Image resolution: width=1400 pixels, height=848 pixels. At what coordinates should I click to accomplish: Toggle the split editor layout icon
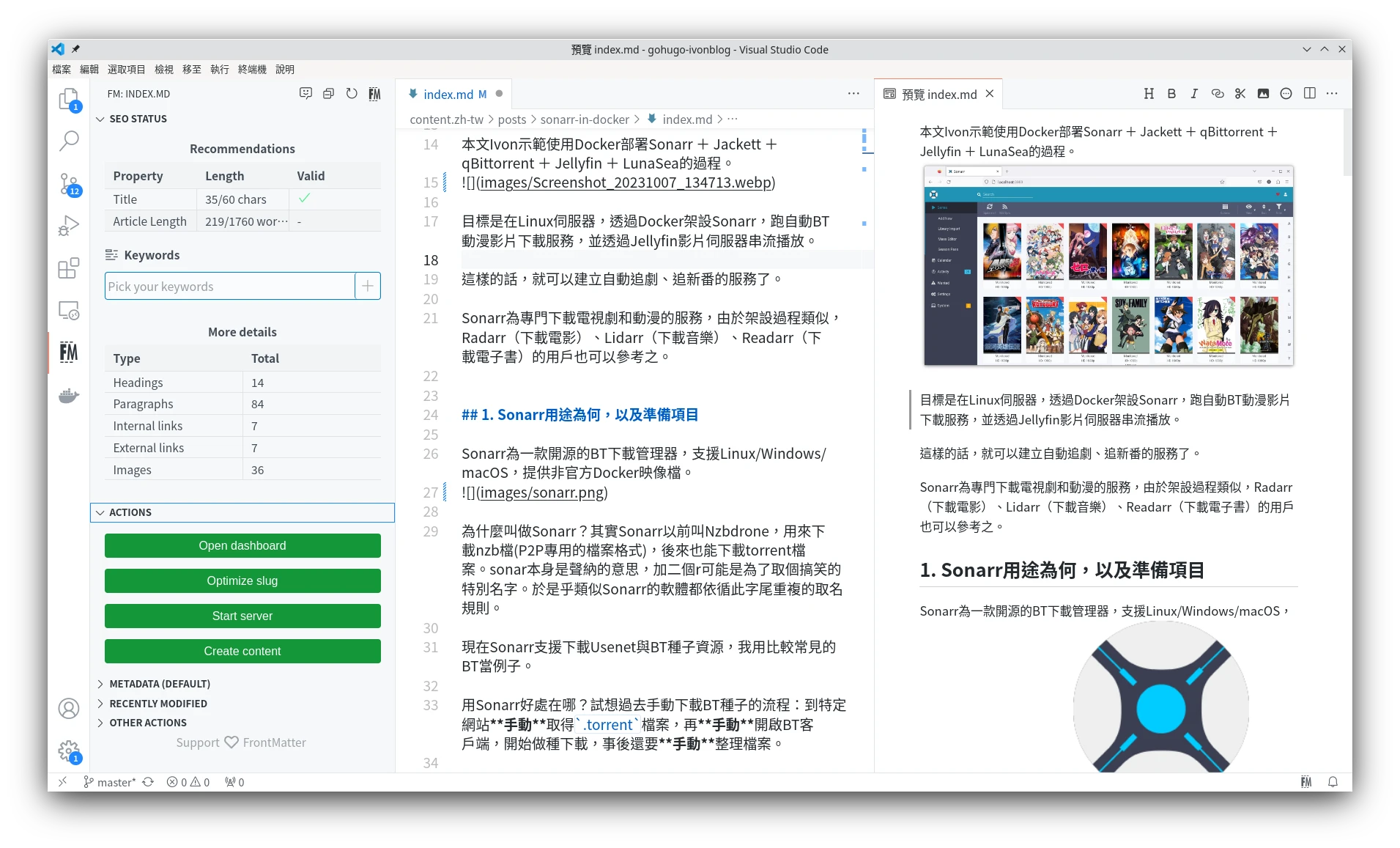pos(1310,94)
